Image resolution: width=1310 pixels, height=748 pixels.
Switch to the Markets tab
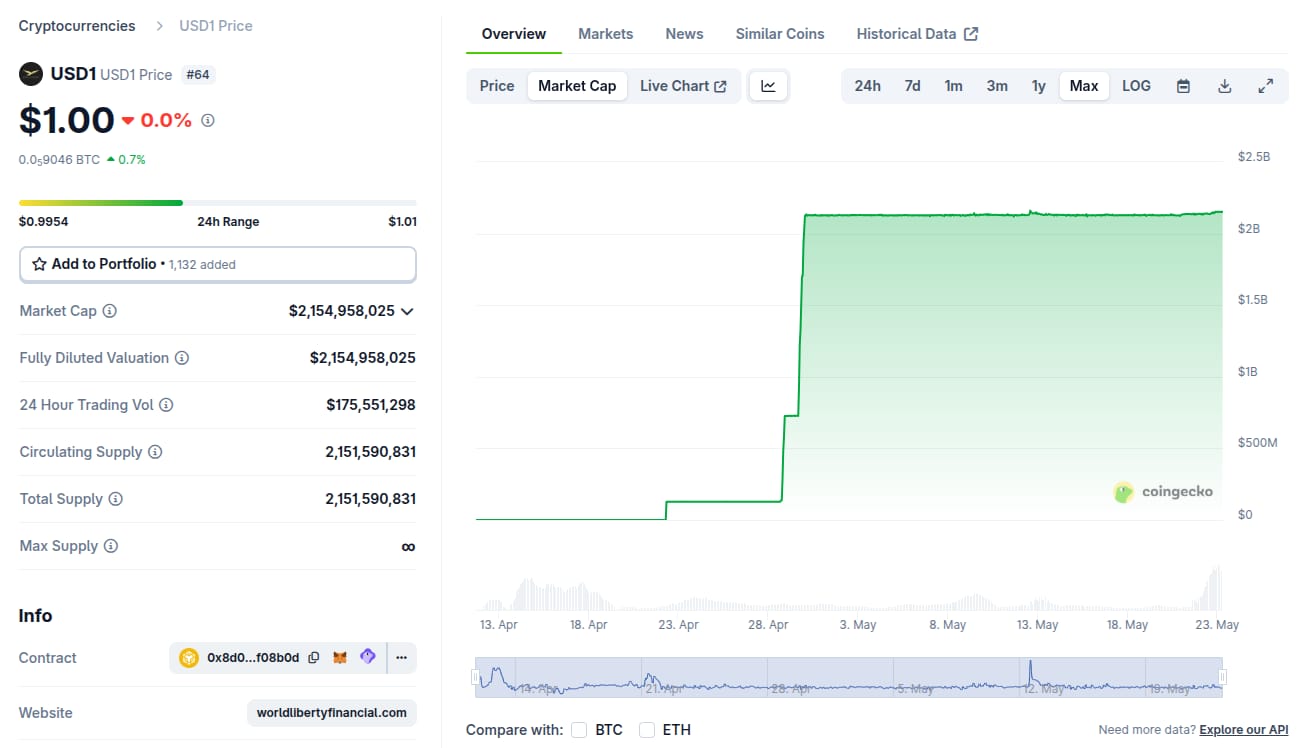pos(605,33)
